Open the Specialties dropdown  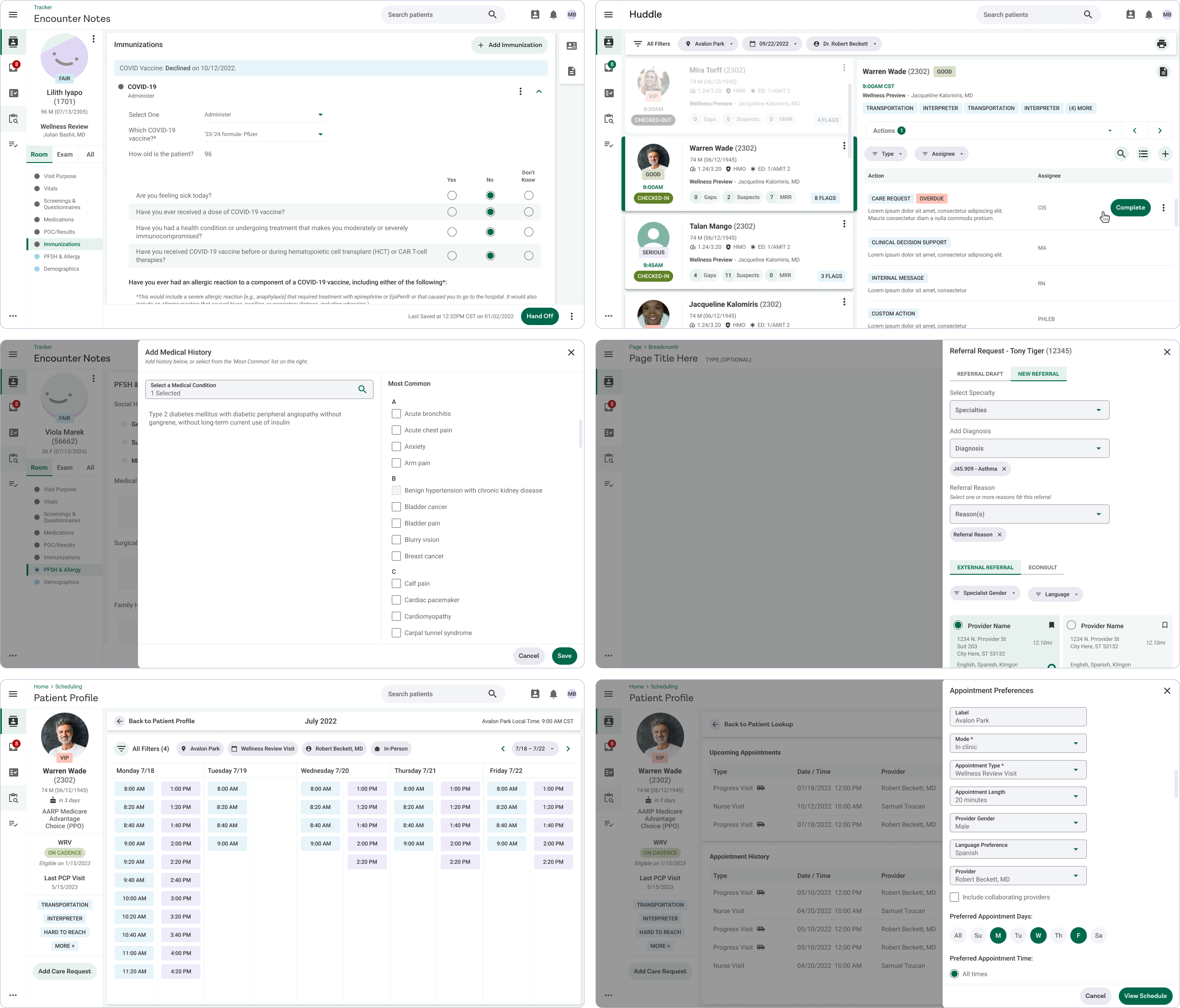click(1028, 410)
